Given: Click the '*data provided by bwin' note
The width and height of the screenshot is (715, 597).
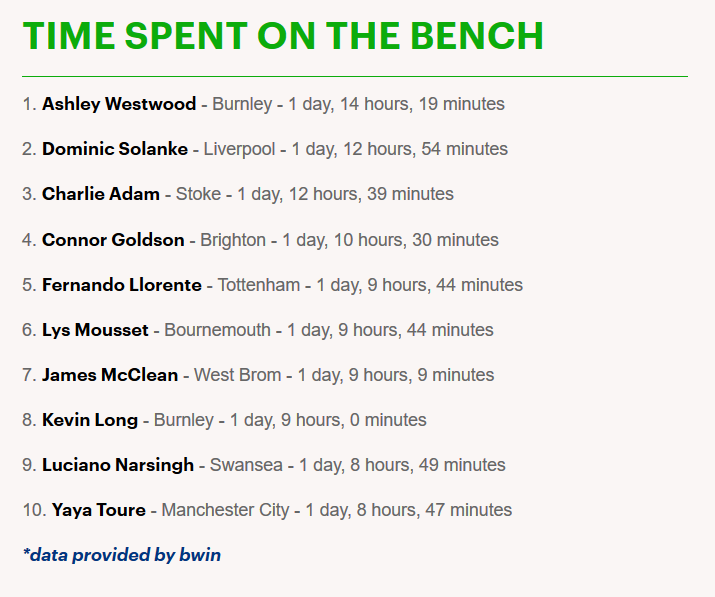Looking at the screenshot, I should tap(122, 554).
